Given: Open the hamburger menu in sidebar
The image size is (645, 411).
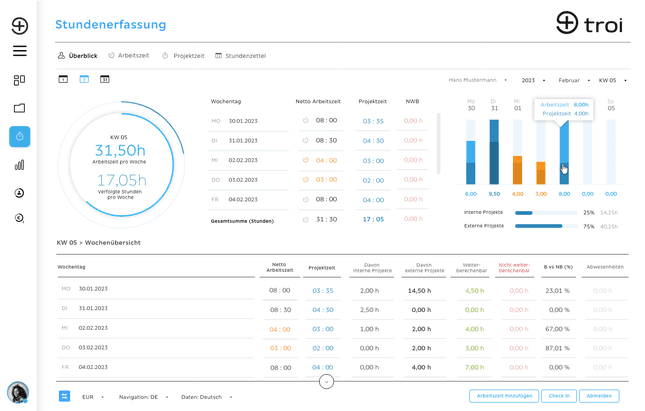Looking at the screenshot, I should (19, 51).
